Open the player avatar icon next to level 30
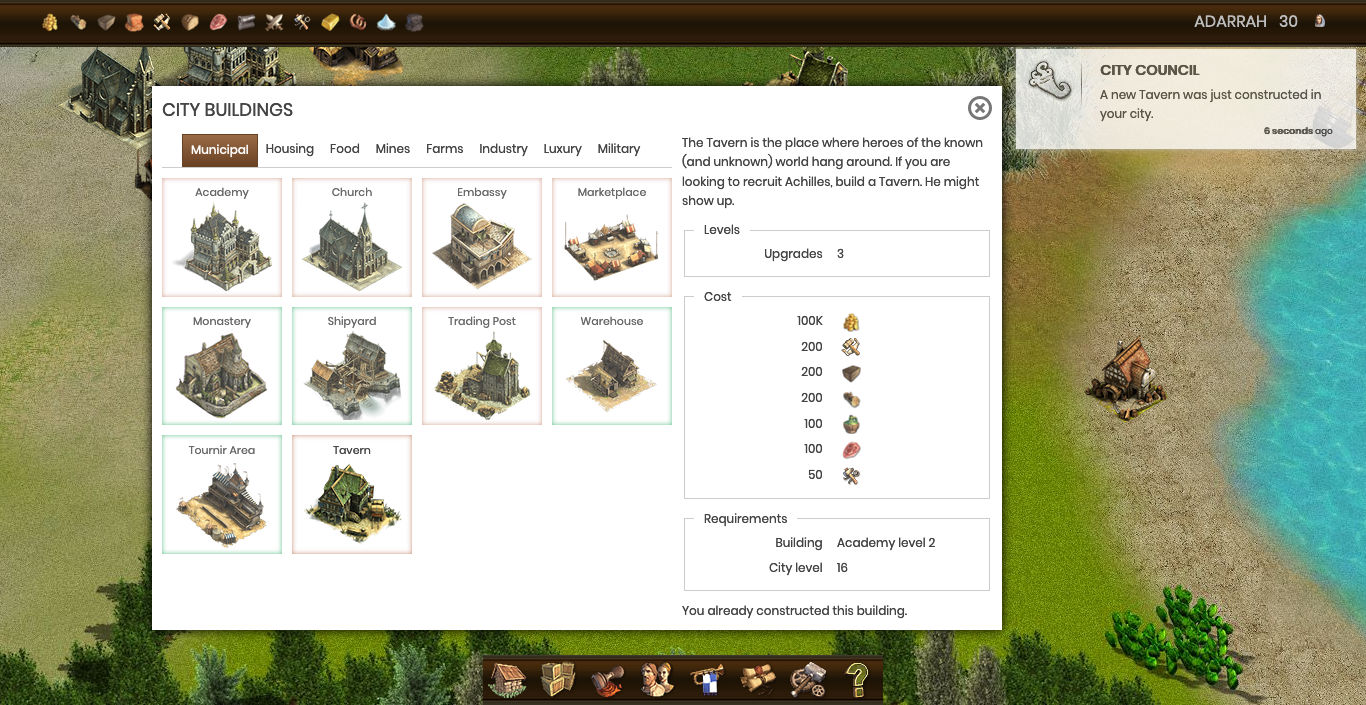Screen dimensions: 1366x705 [1320, 21]
